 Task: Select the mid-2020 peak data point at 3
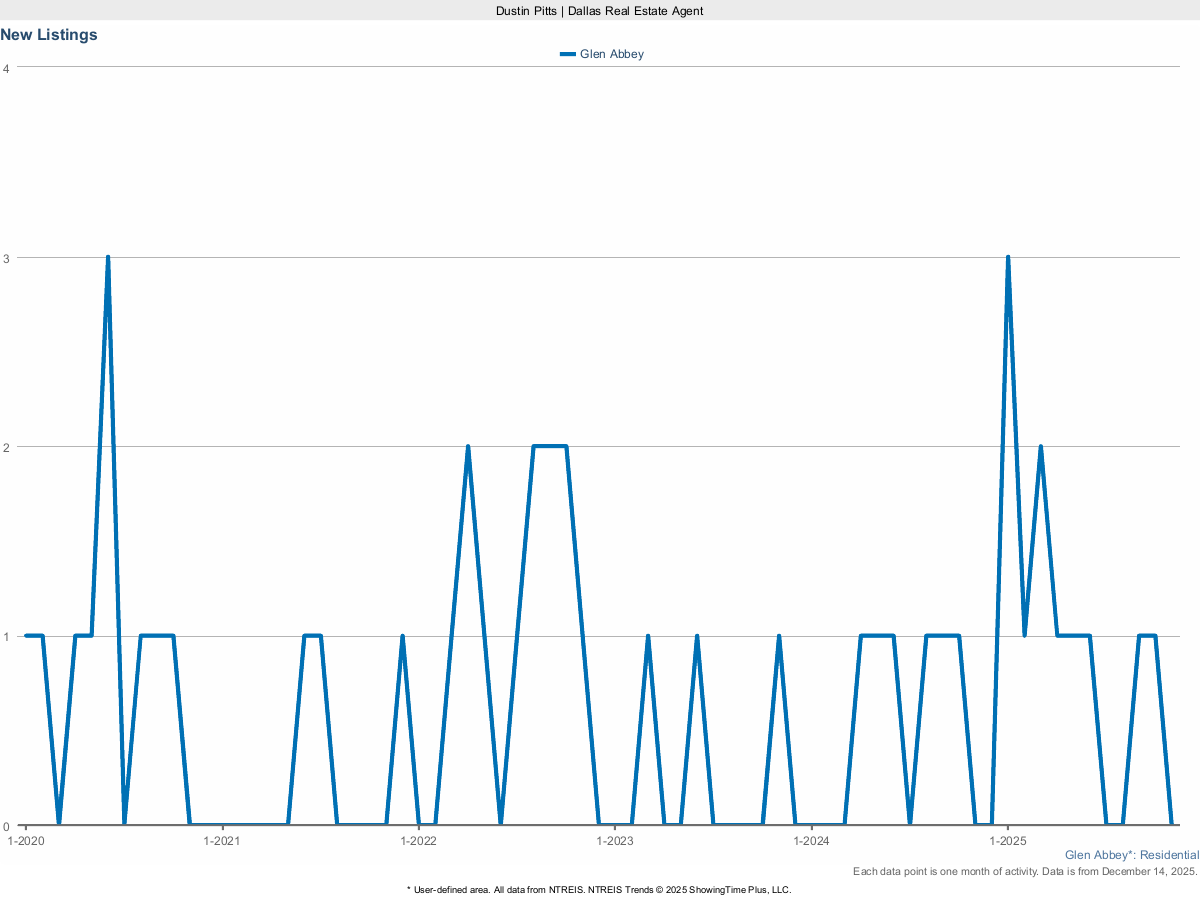(x=107, y=258)
